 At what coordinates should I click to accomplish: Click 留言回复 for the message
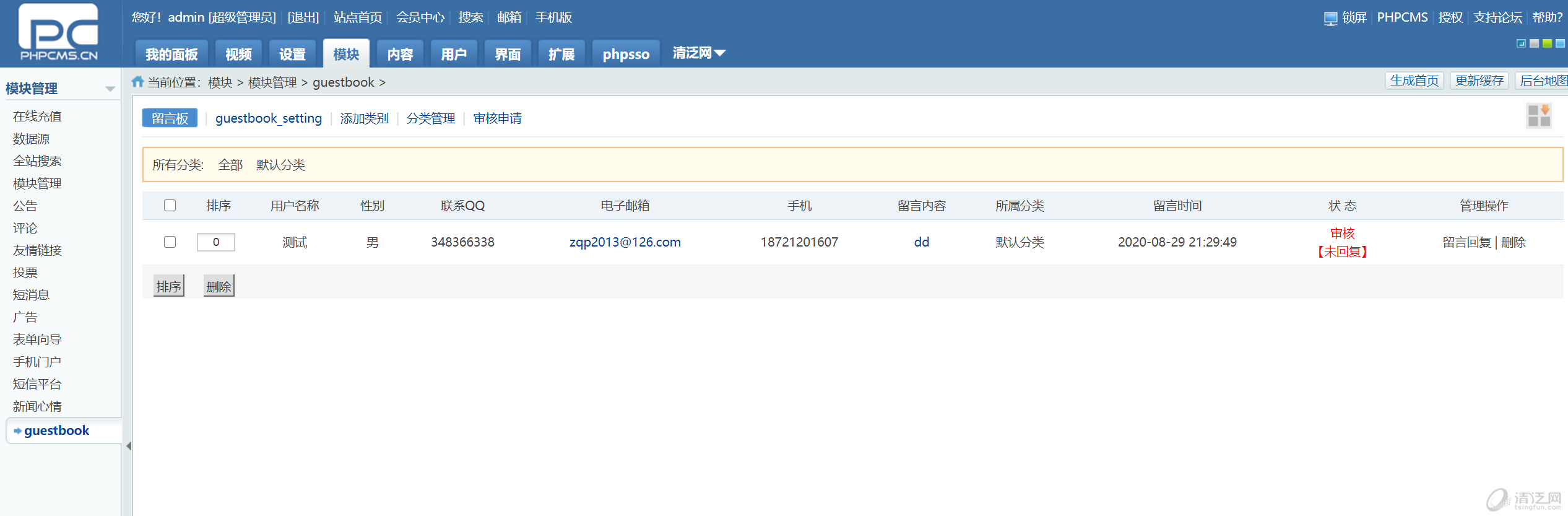(x=1466, y=242)
